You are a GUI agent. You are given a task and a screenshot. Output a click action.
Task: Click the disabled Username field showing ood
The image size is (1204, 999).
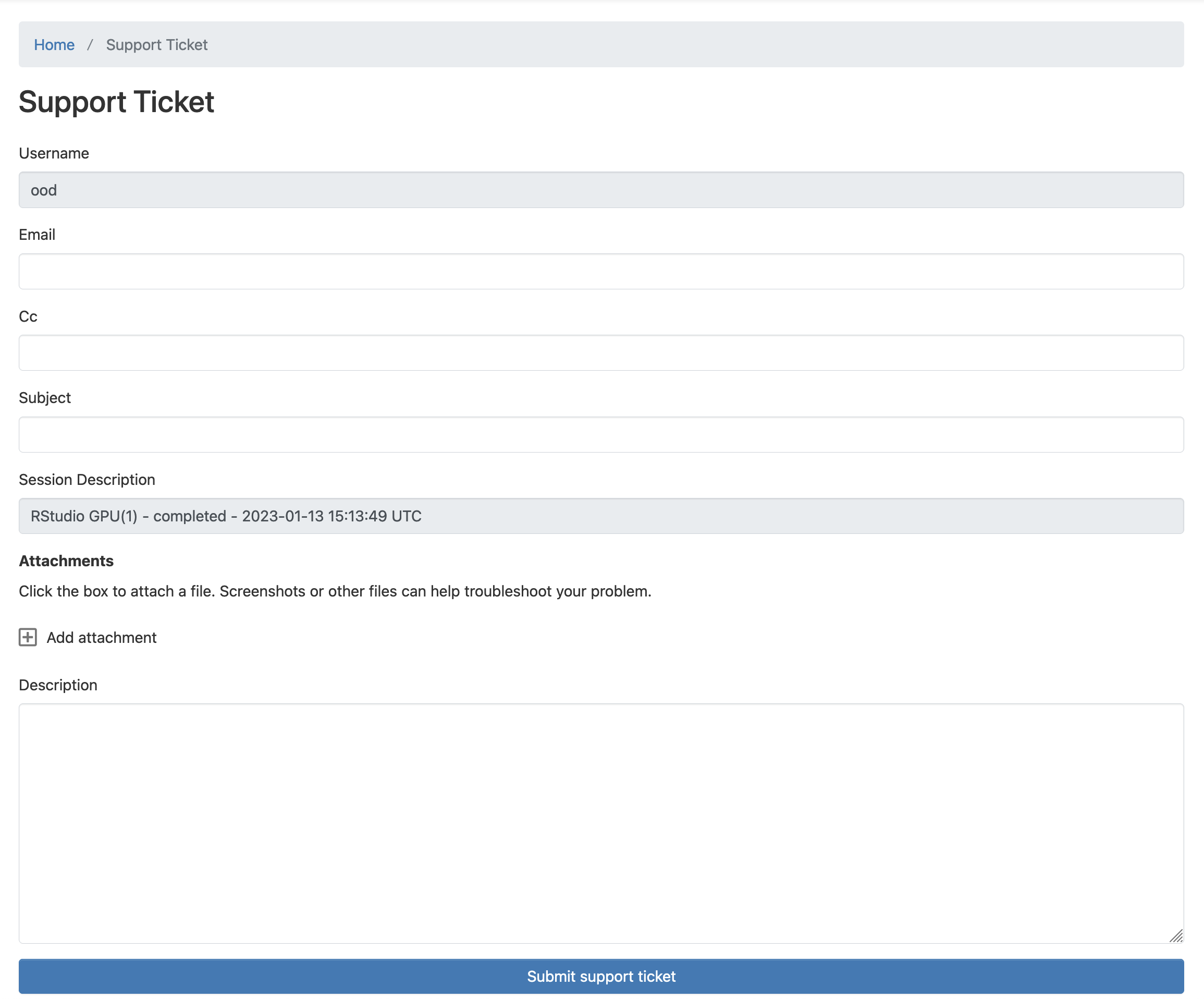[601, 190]
